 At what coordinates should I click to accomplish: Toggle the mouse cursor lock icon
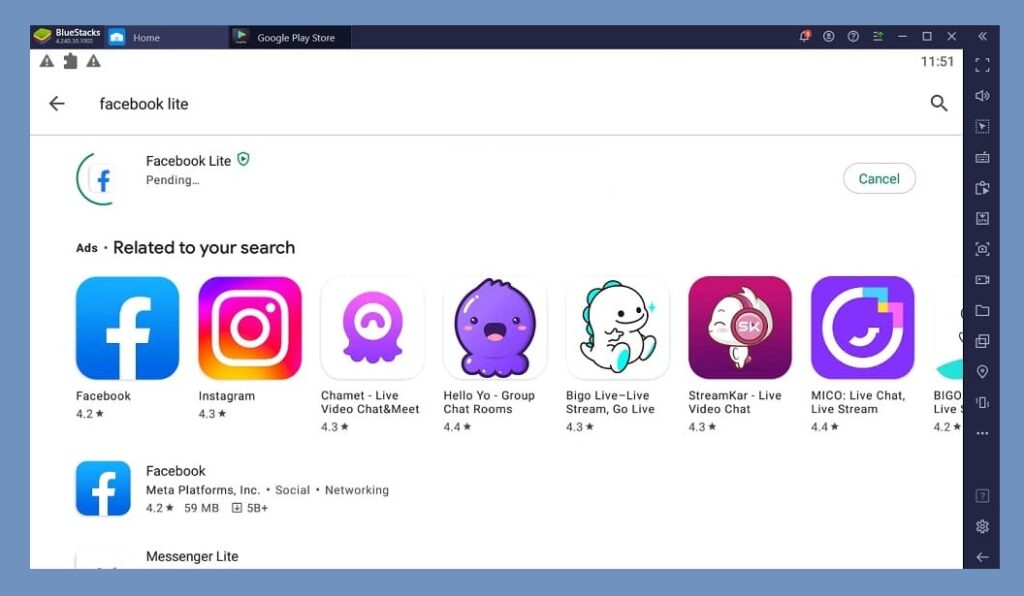pyautogui.click(x=982, y=127)
